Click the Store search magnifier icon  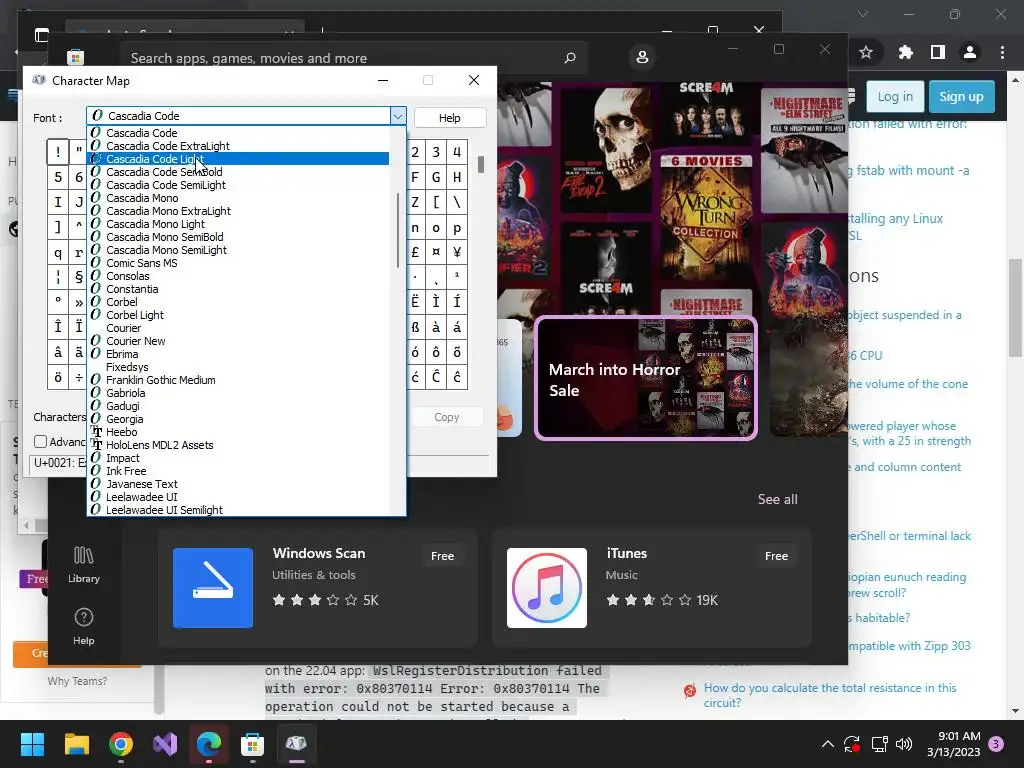(569, 58)
